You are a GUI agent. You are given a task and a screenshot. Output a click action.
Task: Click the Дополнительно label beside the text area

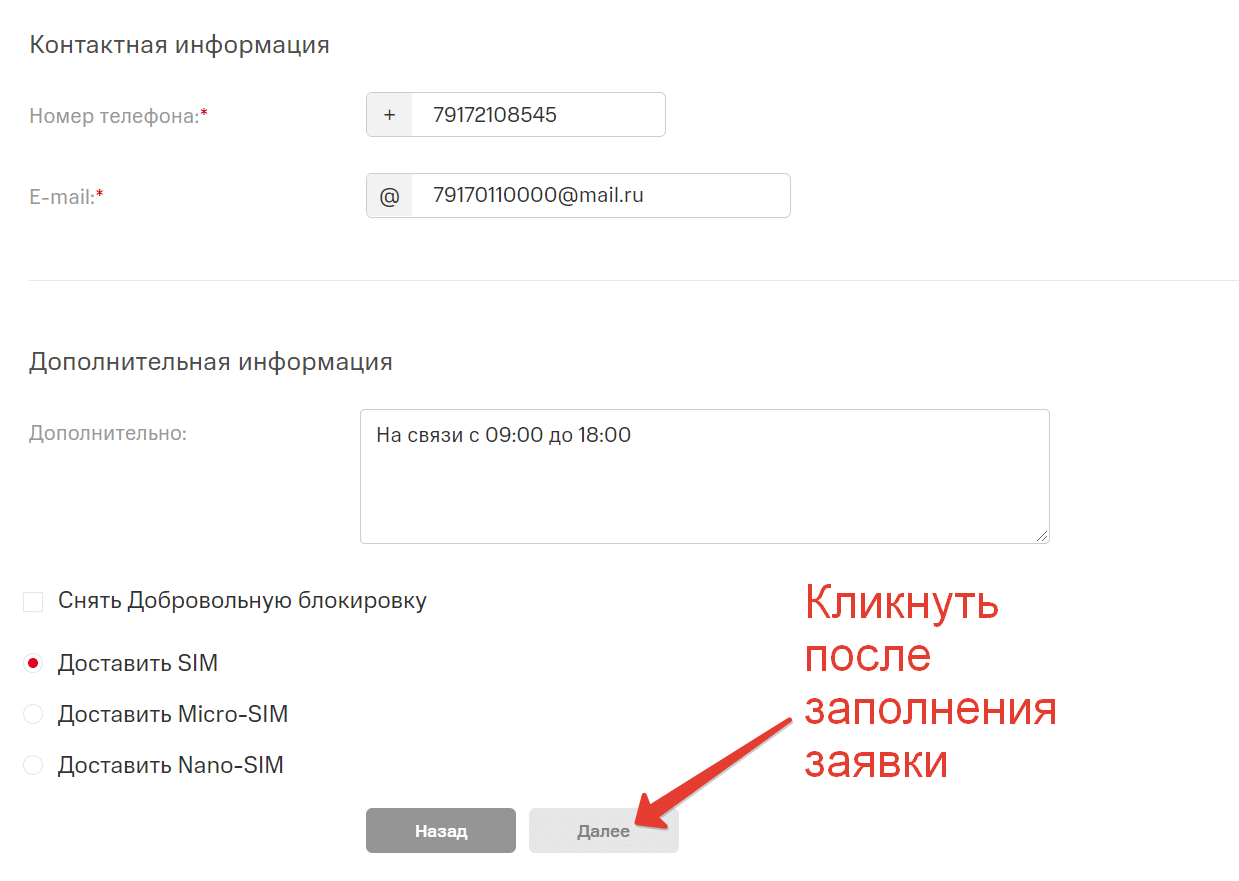coord(108,434)
